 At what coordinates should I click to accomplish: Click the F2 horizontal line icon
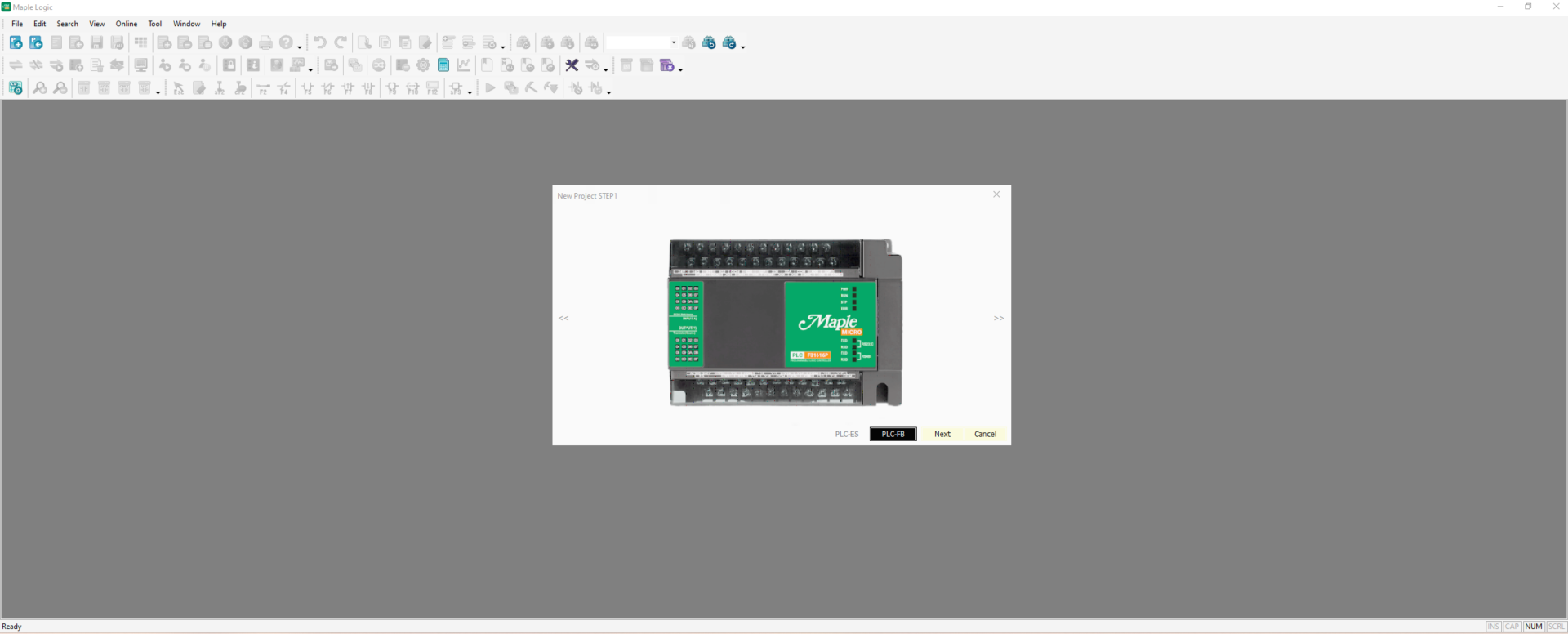coord(263,88)
